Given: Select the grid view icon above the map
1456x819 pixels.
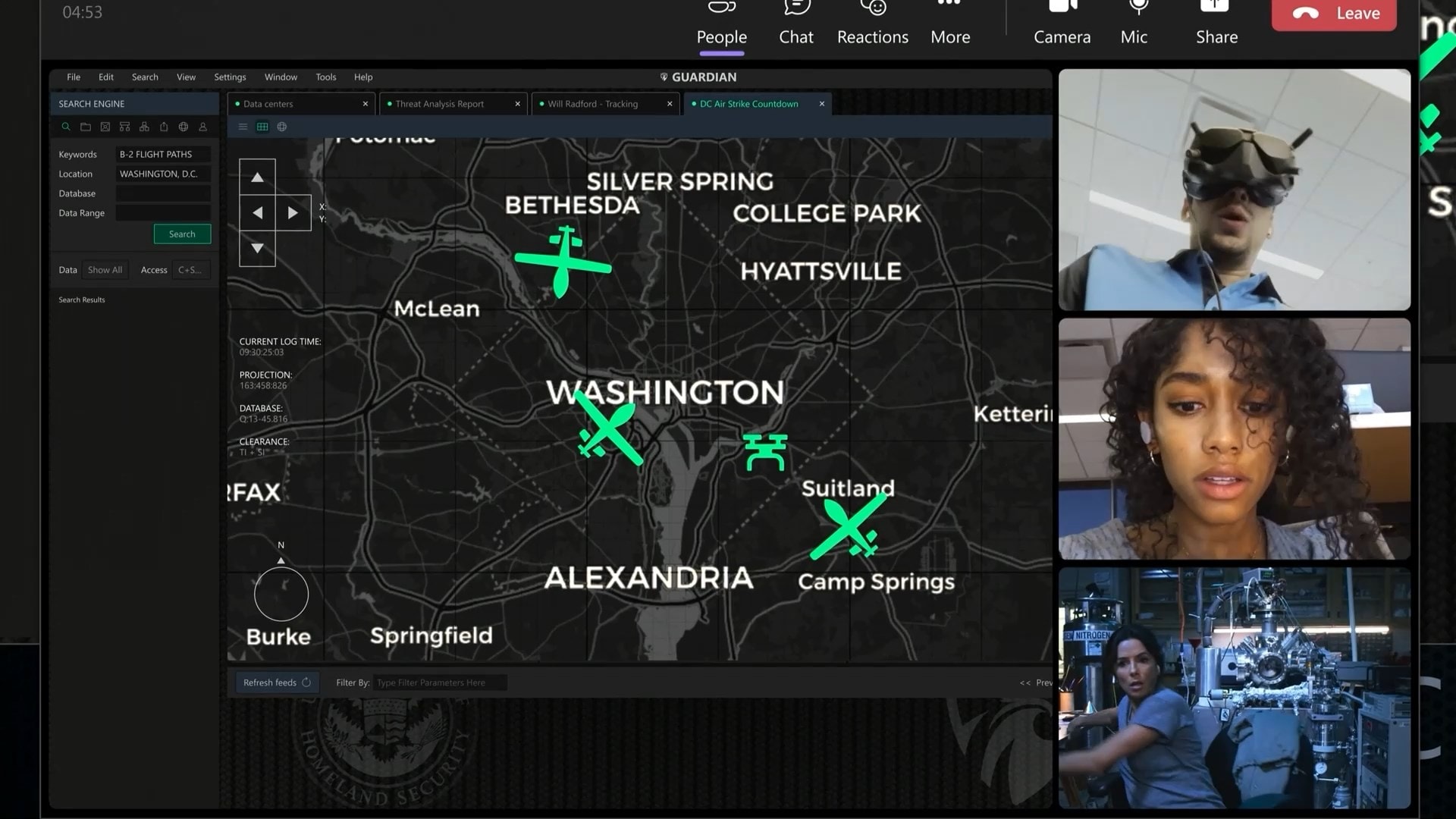Looking at the screenshot, I should point(262,127).
